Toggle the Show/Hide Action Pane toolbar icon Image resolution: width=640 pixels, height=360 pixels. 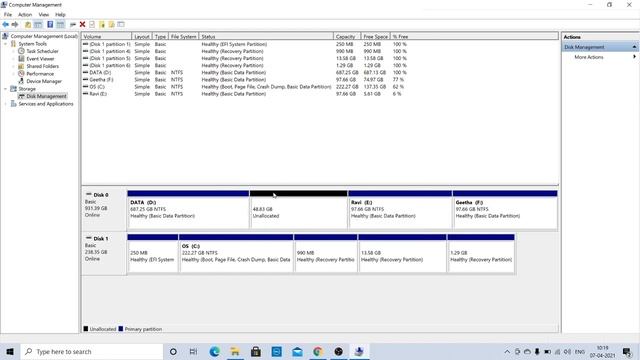tap(60, 24)
